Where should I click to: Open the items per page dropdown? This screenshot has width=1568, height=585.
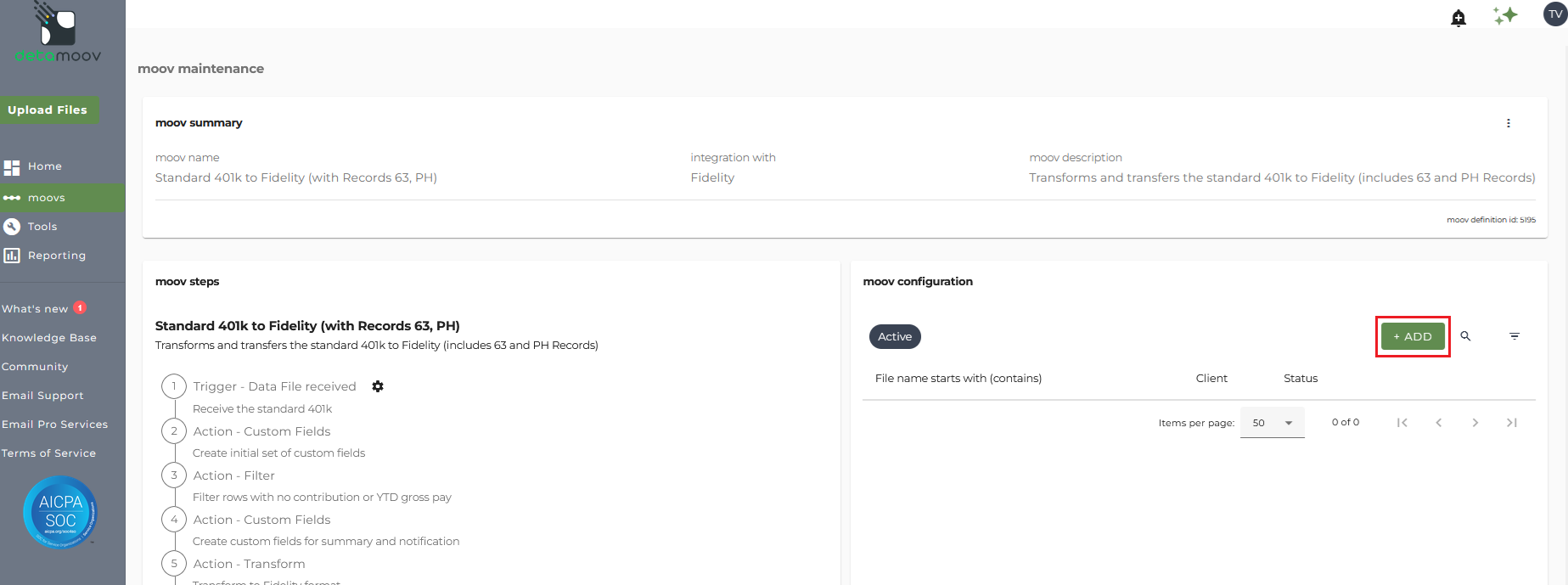point(1272,423)
